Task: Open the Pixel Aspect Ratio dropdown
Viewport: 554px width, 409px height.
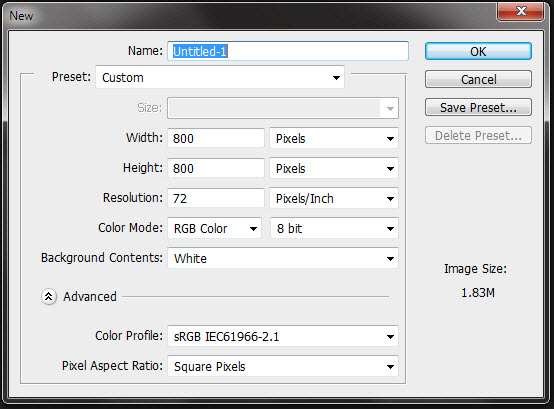Action: pos(283,366)
